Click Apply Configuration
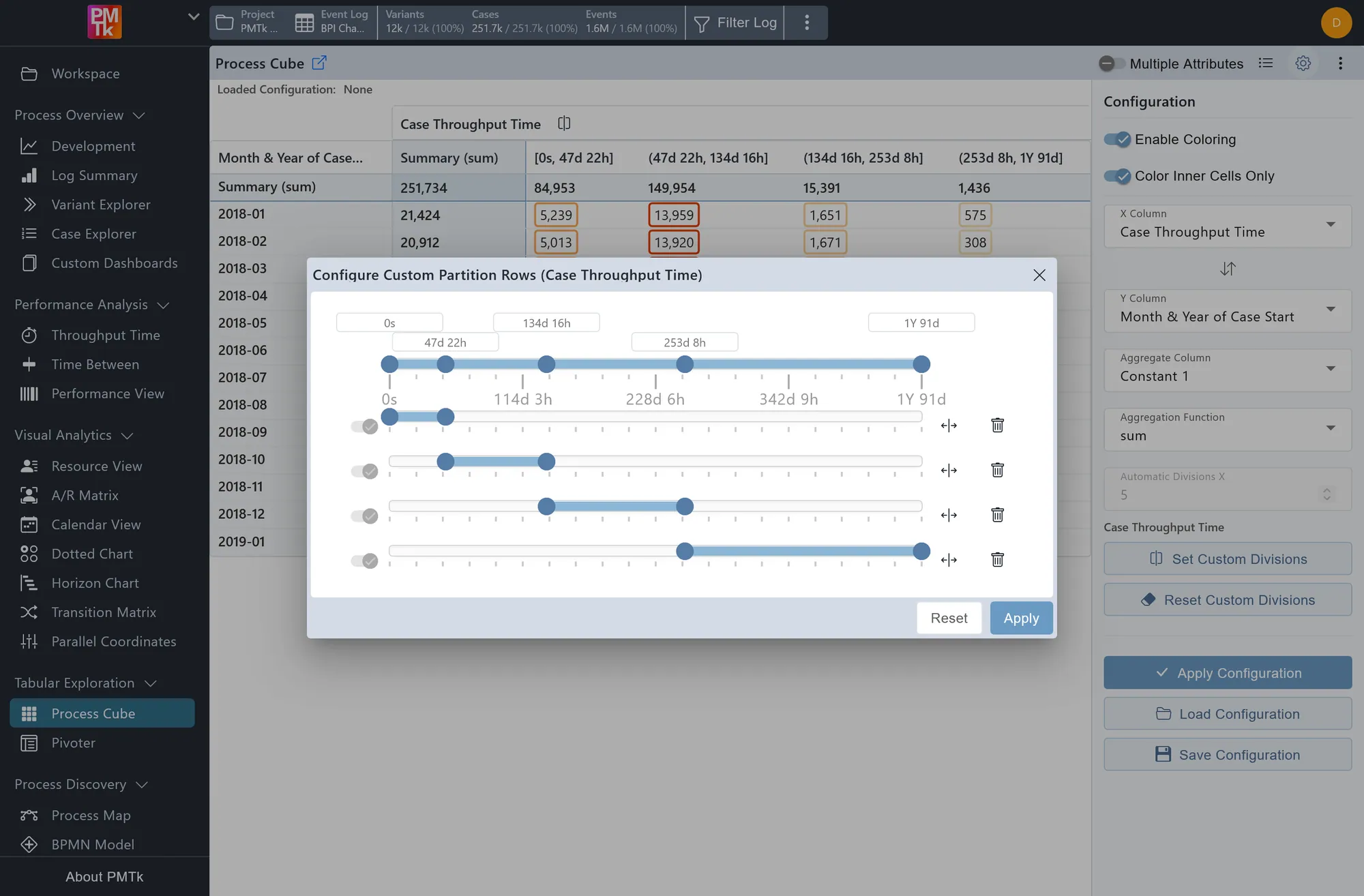This screenshot has height=896, width=1364. tap(1228, 673)
